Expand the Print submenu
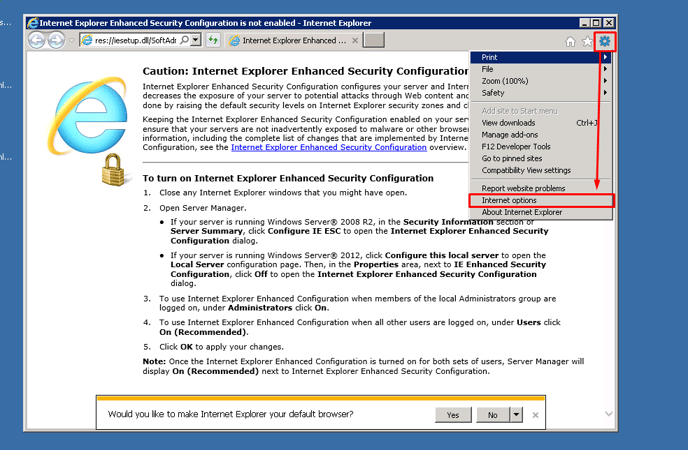The image size is (688, 450). point(541,57)
